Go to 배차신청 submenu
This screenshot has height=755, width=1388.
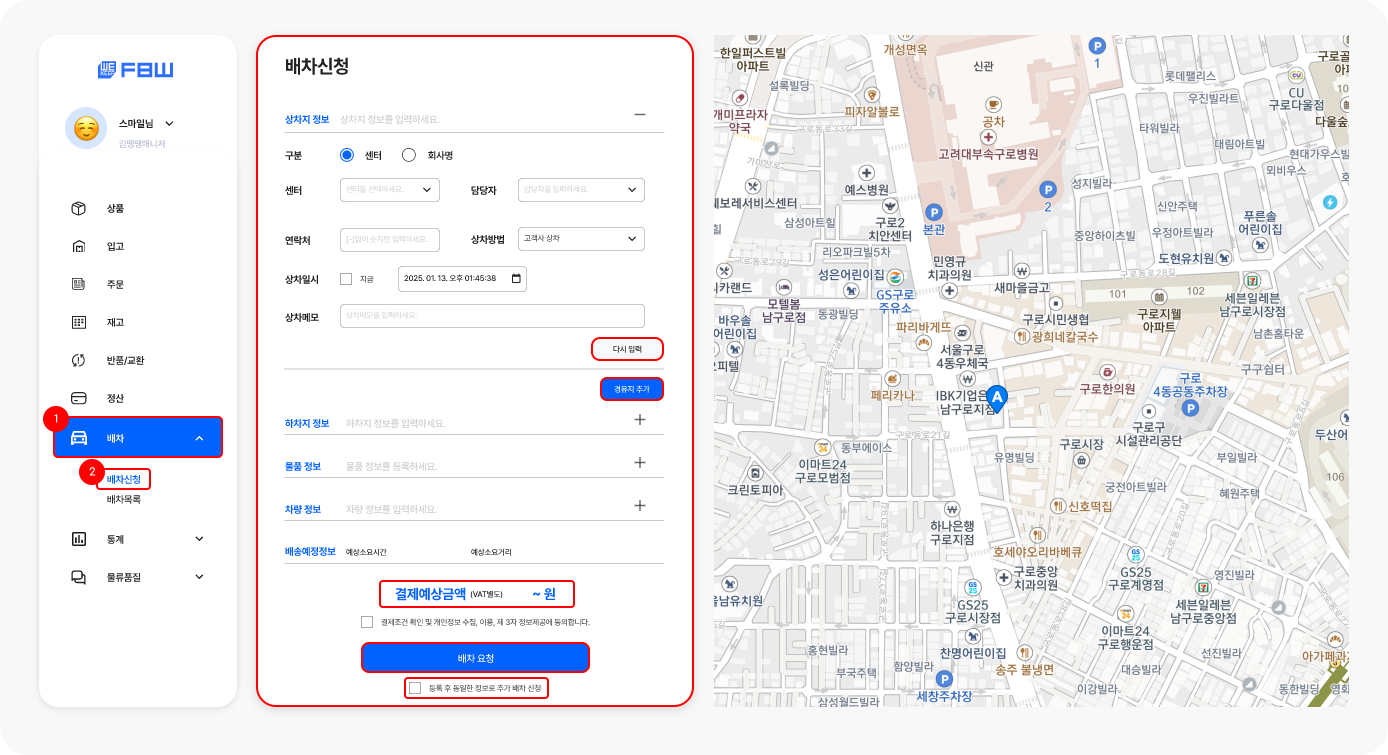click(x=124, y=479)
